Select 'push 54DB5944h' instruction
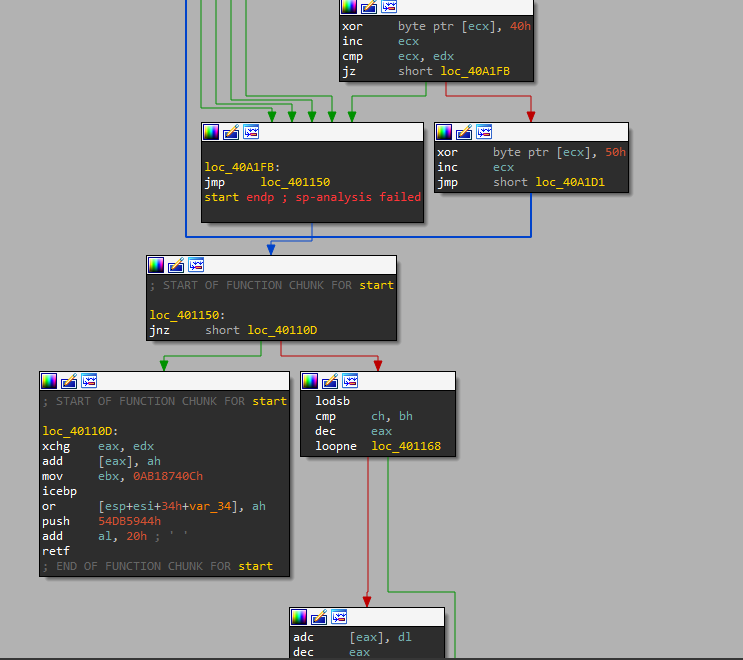The image size is (743, 660). [x=101, y=521]
